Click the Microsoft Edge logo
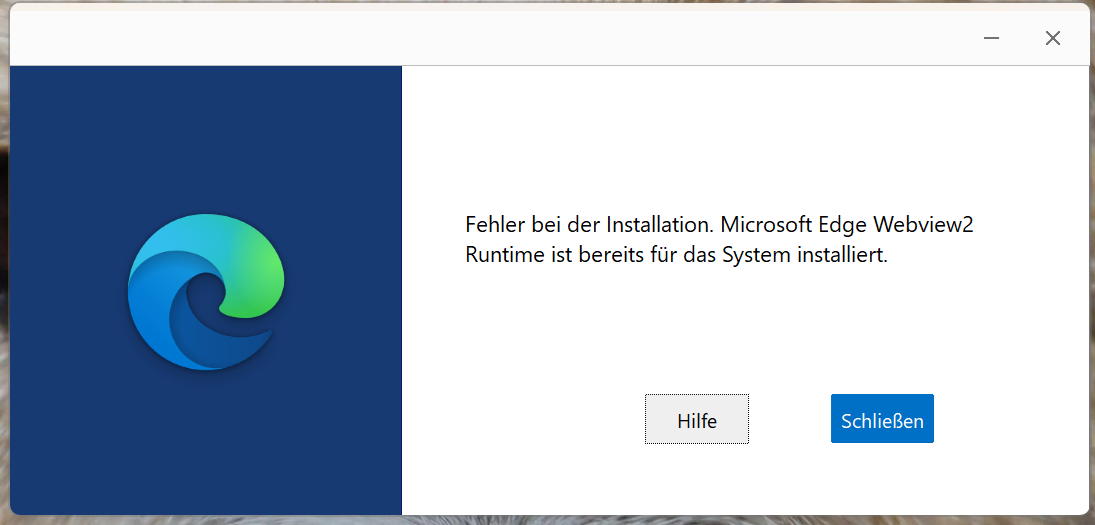The width and height of the screenshot is (1095, 525). coord(206,292)
